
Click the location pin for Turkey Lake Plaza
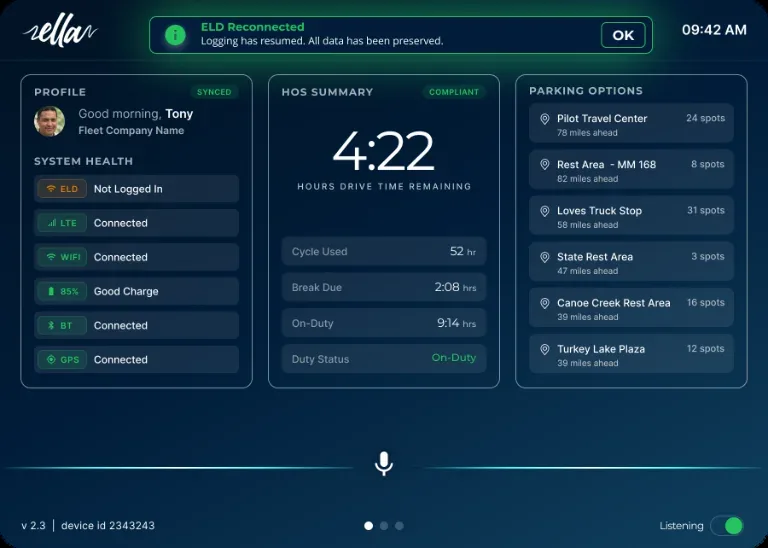pyautogui.click(x=544, y=349)
